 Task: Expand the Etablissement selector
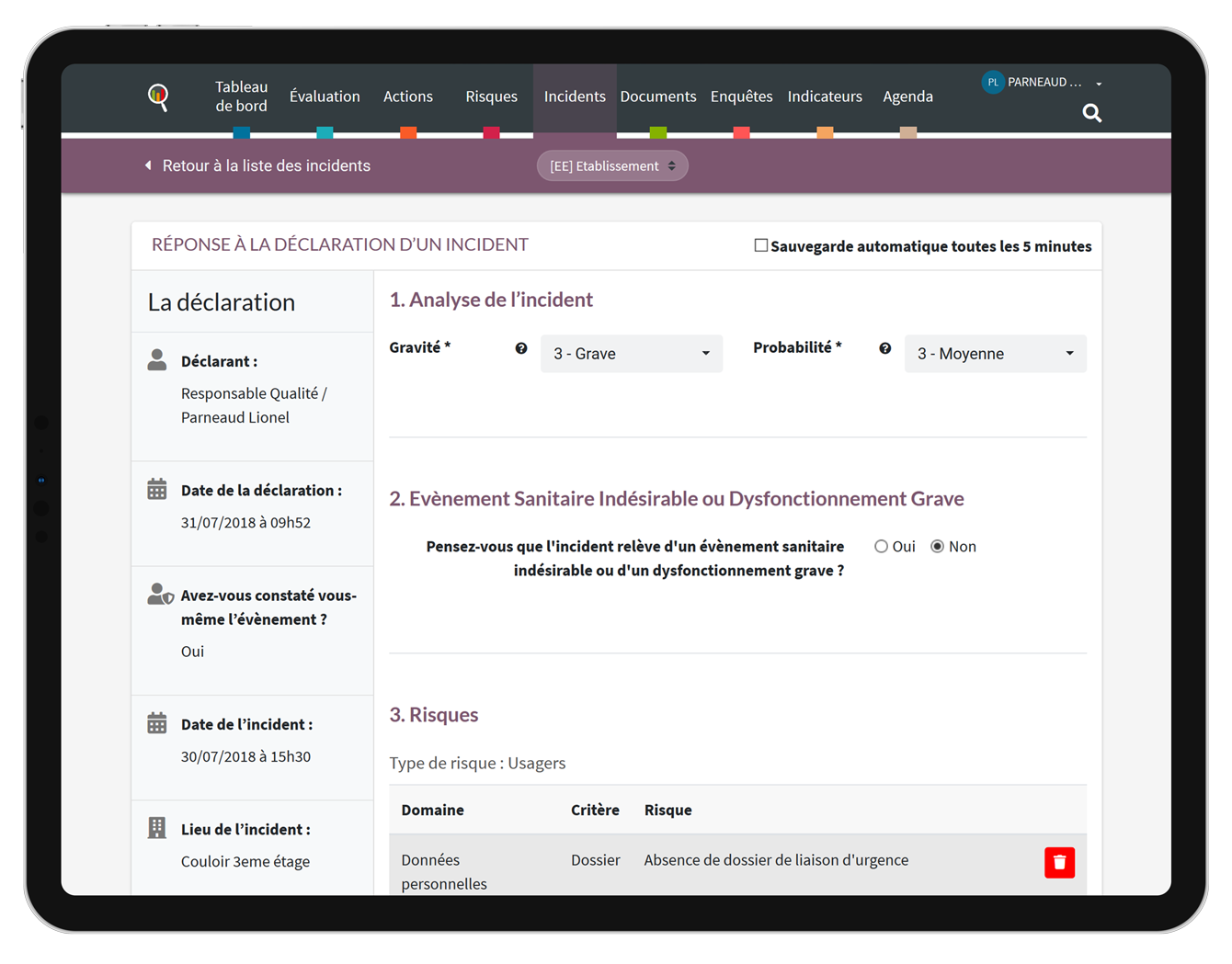tap(612, 166)
